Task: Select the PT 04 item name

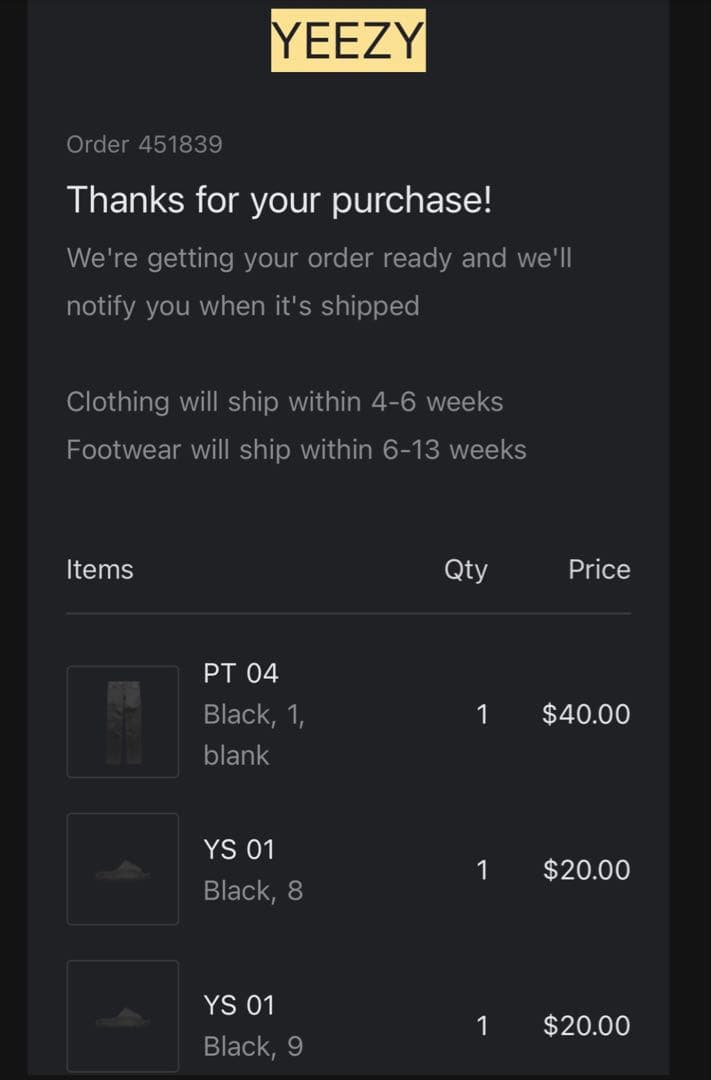Action: click(x=241, y=673)
